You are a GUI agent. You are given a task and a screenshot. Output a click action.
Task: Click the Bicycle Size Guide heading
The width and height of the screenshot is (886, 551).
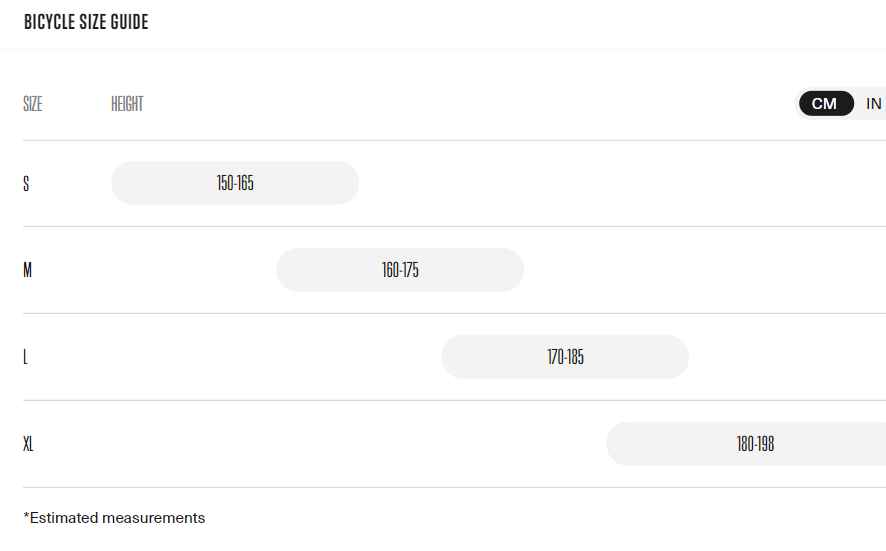[86, 22]
